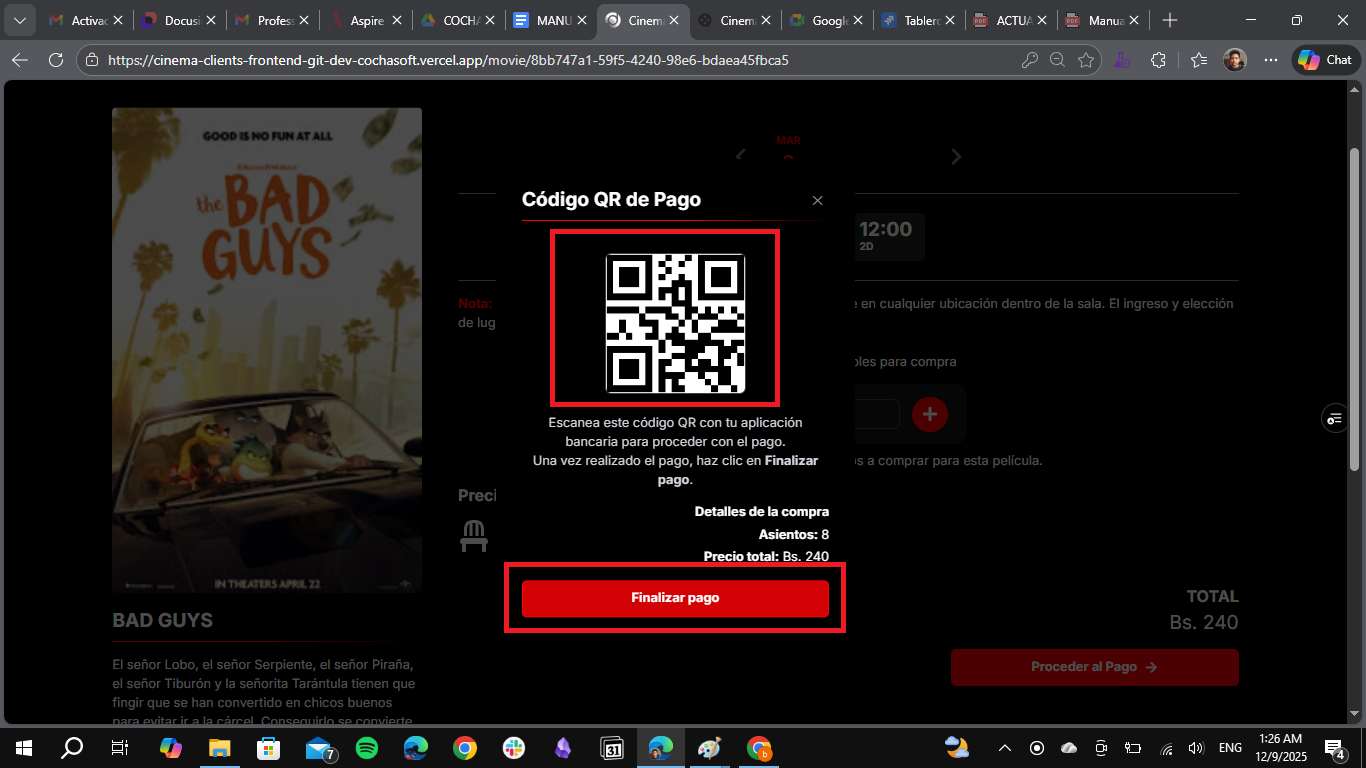
Task: Click the QR code image
Action: pyautogui.click(x=675, y=323)
